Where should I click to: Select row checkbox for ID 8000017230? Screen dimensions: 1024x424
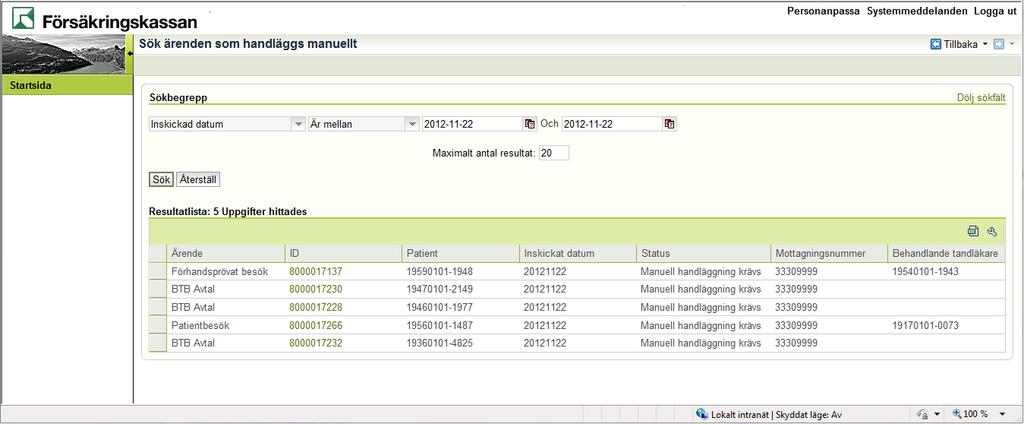point(157,289)
